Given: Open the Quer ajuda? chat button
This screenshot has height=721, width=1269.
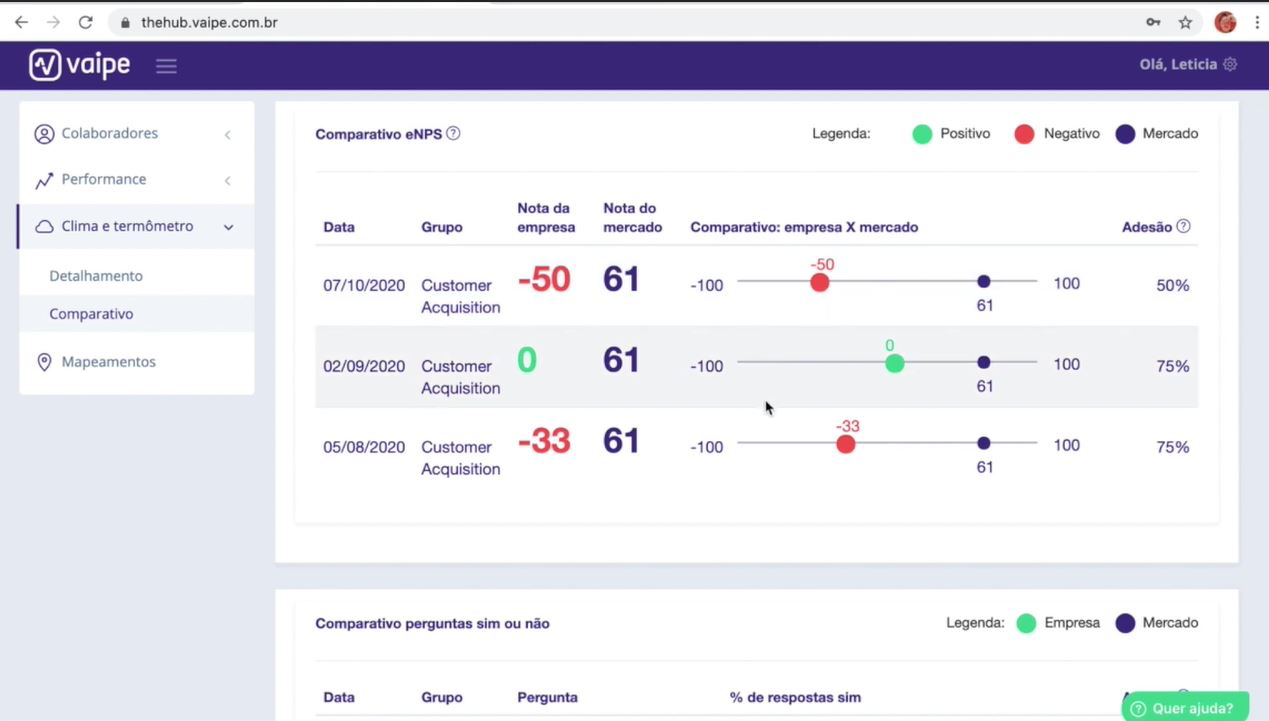Looking at the screenshot, I should (x=1183, y=707).
